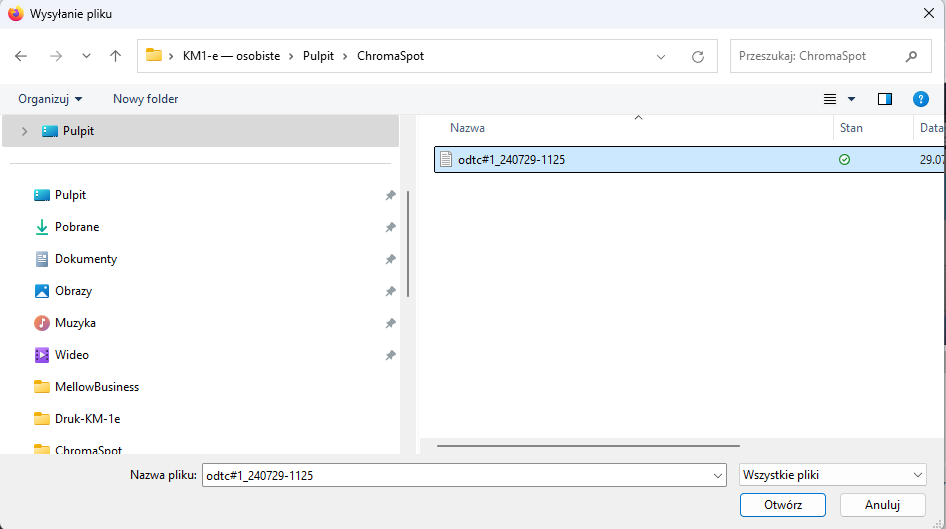
Task: Click the pin icon next to Wideo
Action: coord(390,355)
